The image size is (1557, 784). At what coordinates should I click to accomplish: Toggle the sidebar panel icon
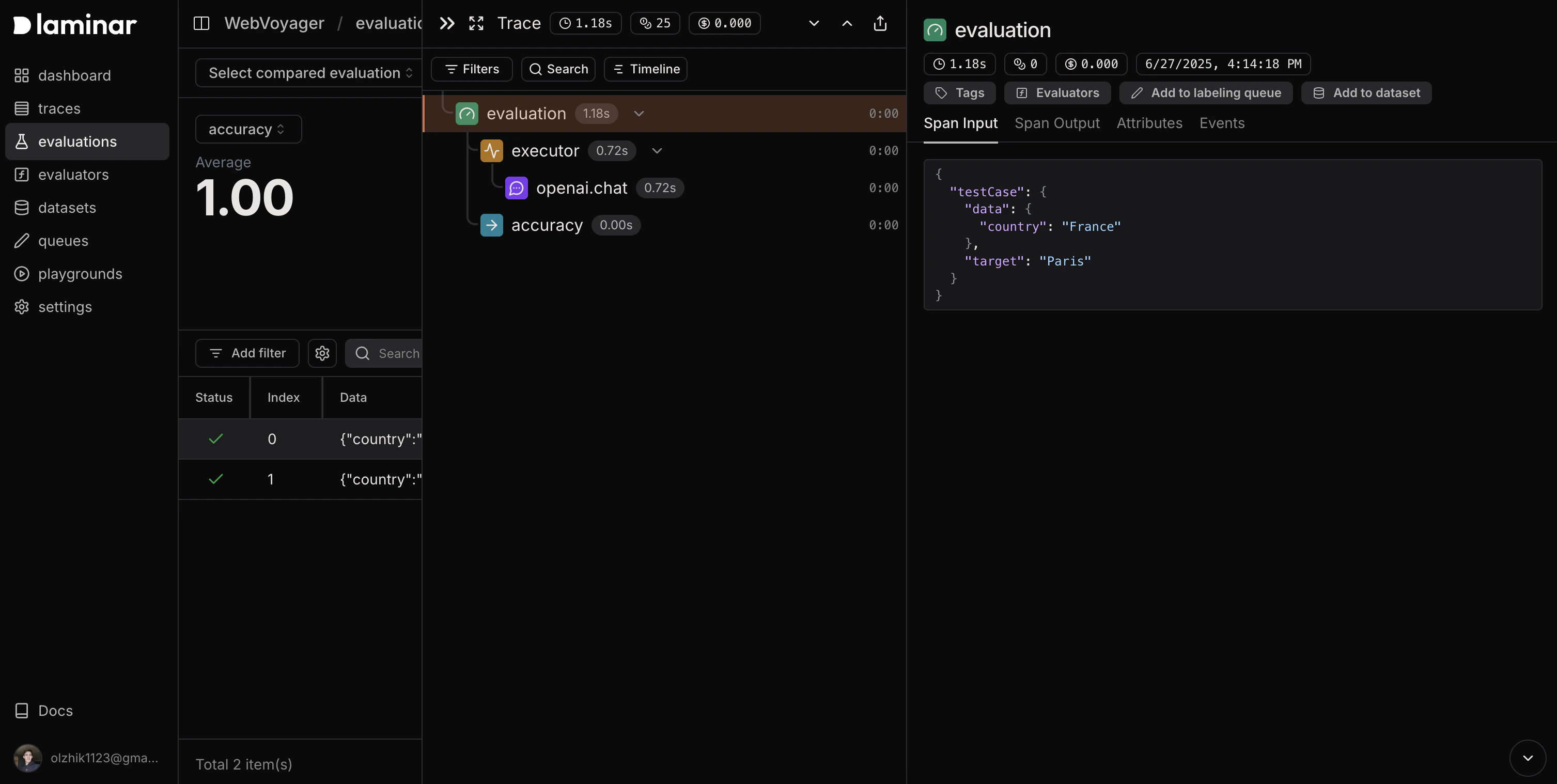[x=200, y=23]
